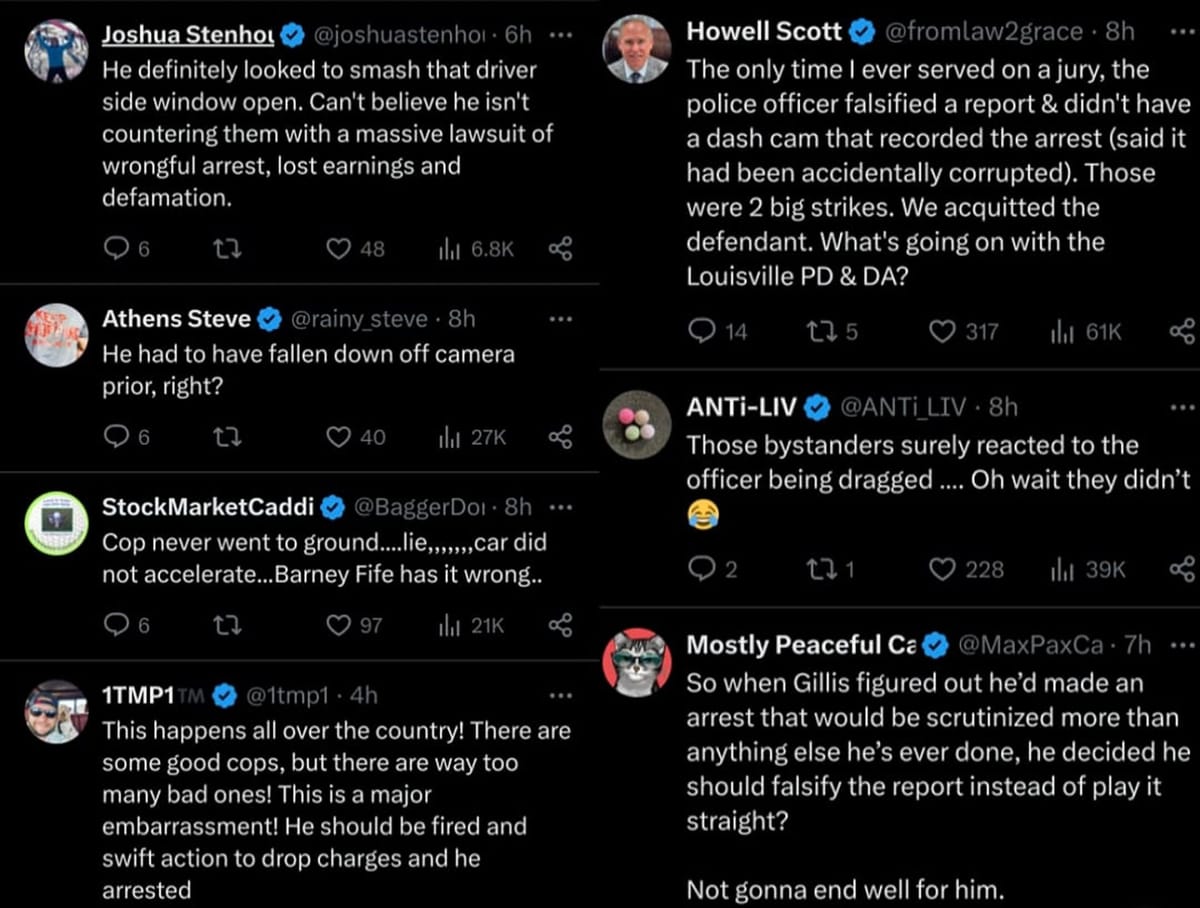The height and width of the screenshot is (908, 1200).
Task: Open Howell Scott's profile name link
Action: coord(764,31)
